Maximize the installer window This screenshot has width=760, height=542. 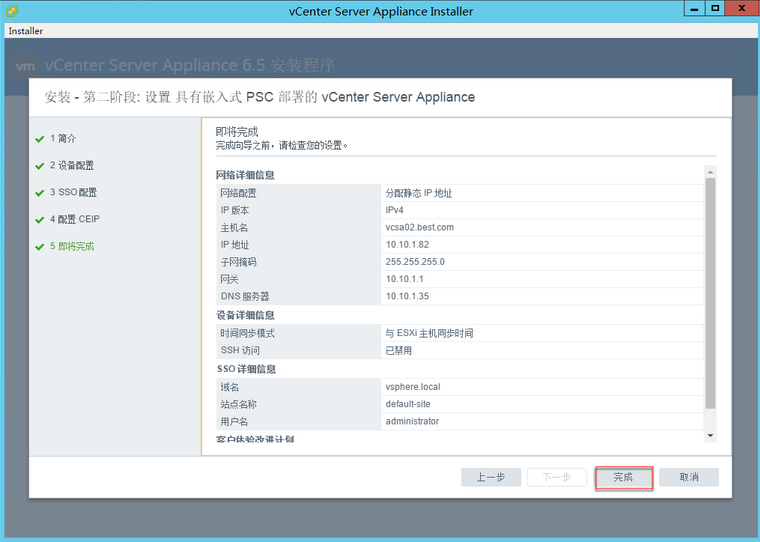click(x=715, y=8)
